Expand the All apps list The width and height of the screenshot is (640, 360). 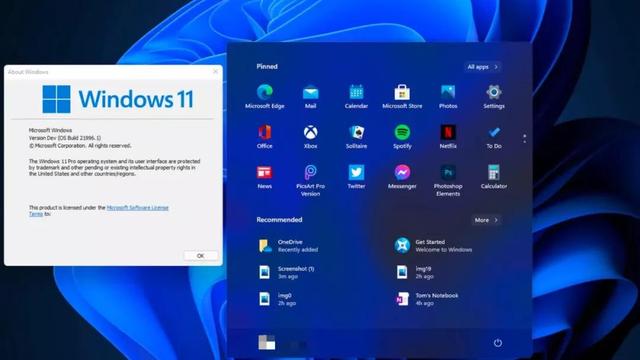coord(482,67)
